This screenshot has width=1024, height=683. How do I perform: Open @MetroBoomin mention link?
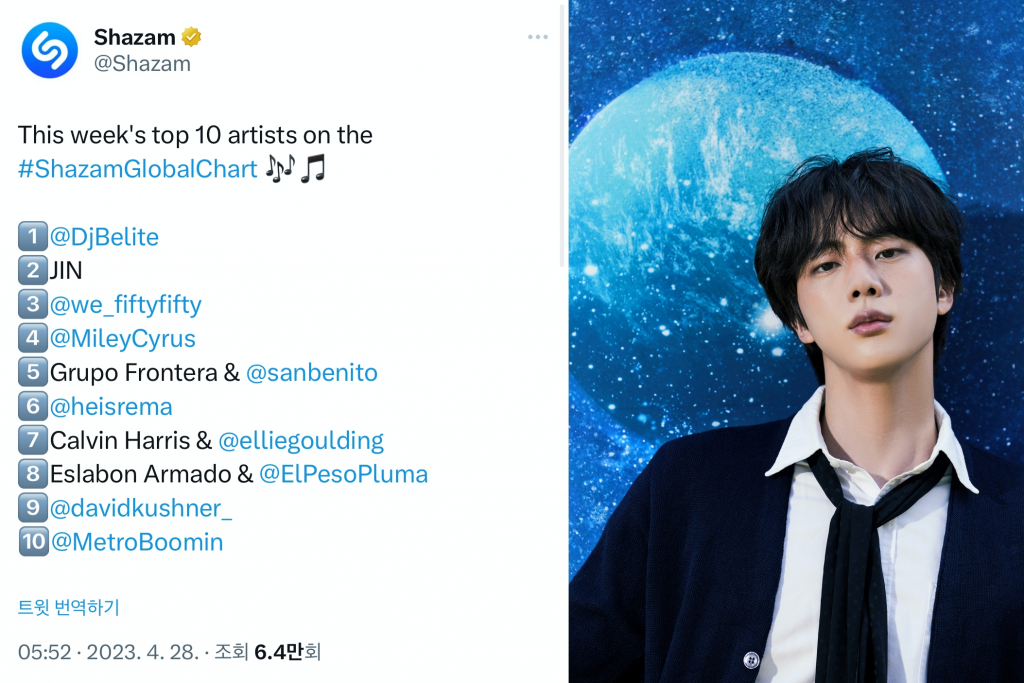pyautogui.click(x=137, y=542)
